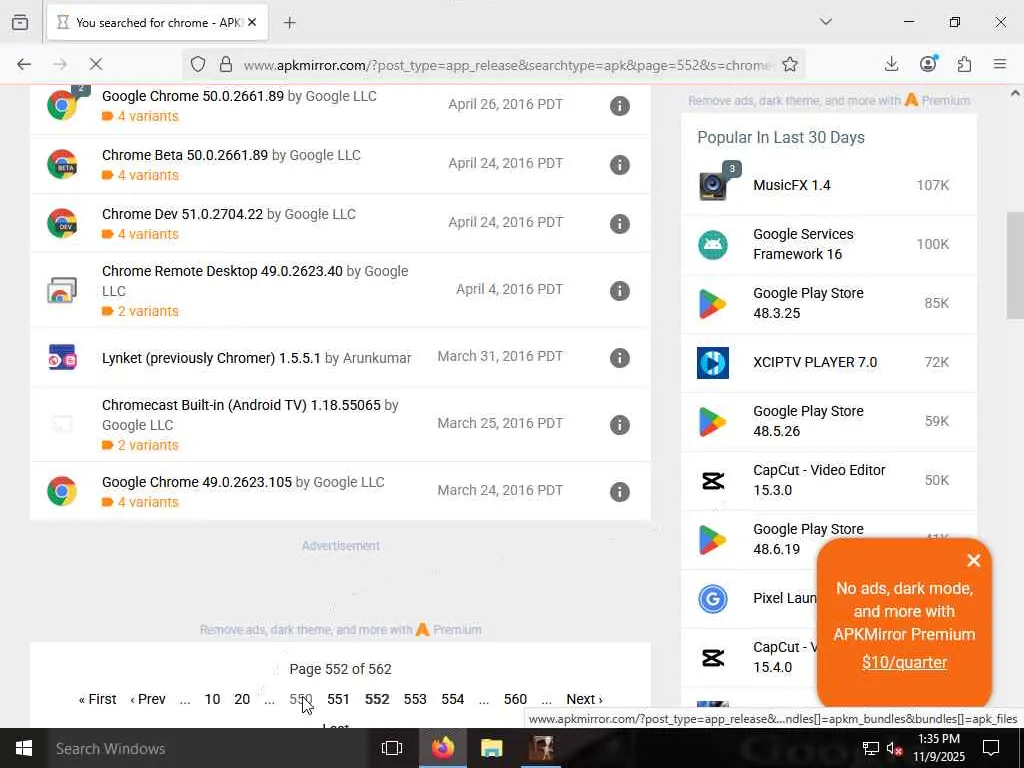Open the Firefox account icon
The height and width of the screenshot is (768, 1024).
[928, 63]
